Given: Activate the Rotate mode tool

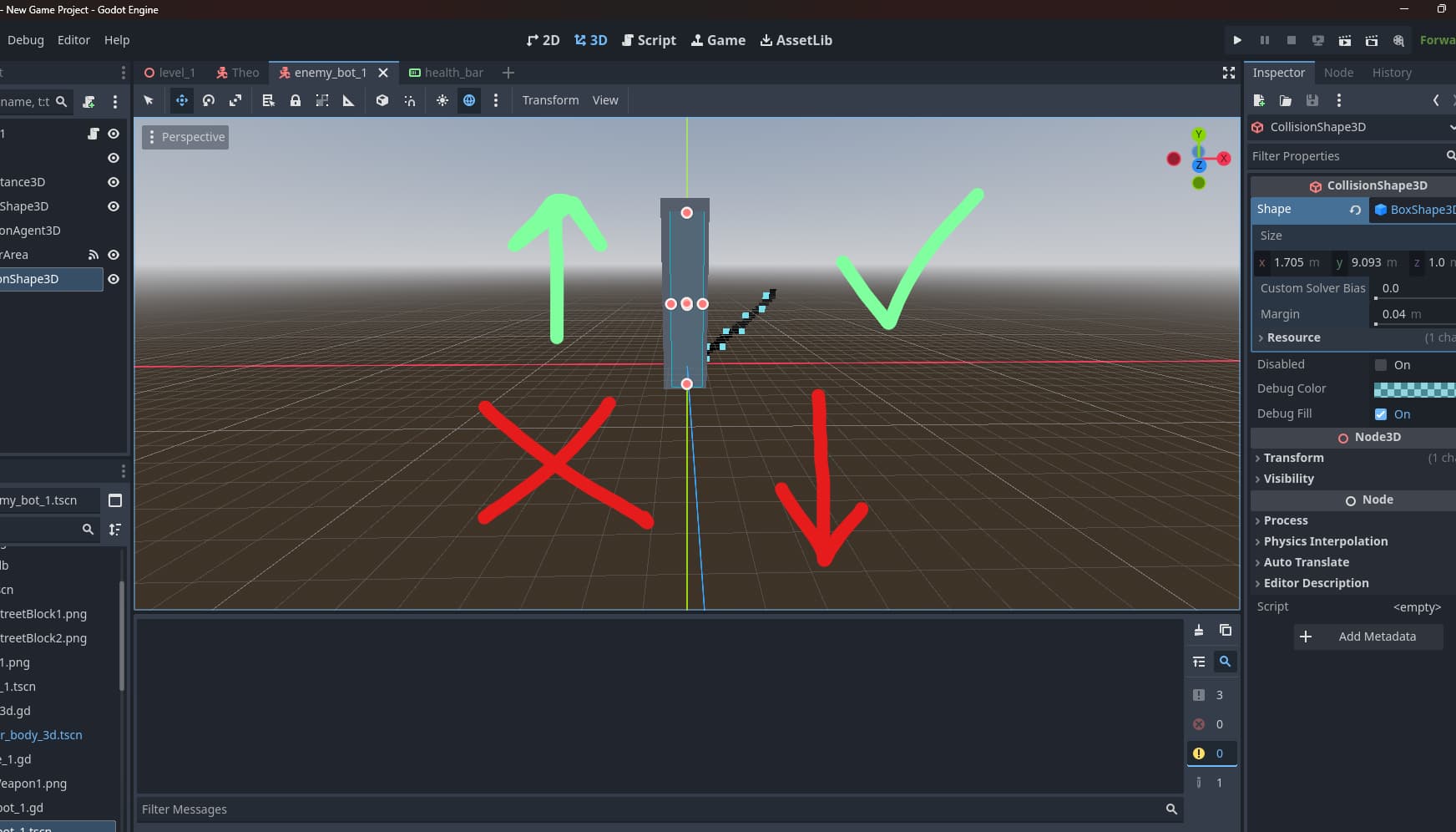Looking at the screenshot, I should (x=209, y=100).
